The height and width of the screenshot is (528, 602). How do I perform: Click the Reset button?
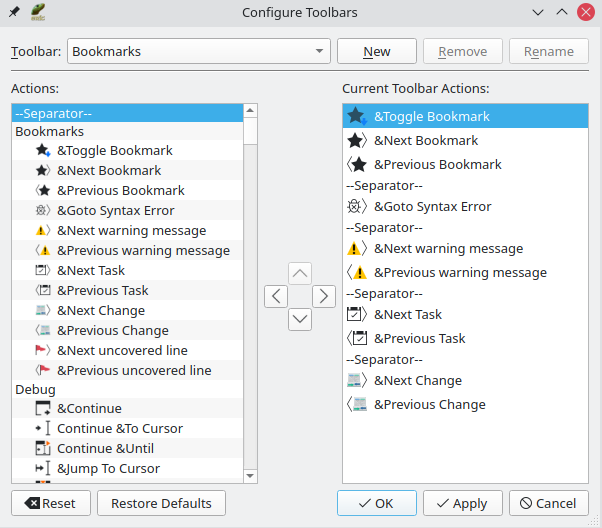pyautogui.click(x=51, y=503)
